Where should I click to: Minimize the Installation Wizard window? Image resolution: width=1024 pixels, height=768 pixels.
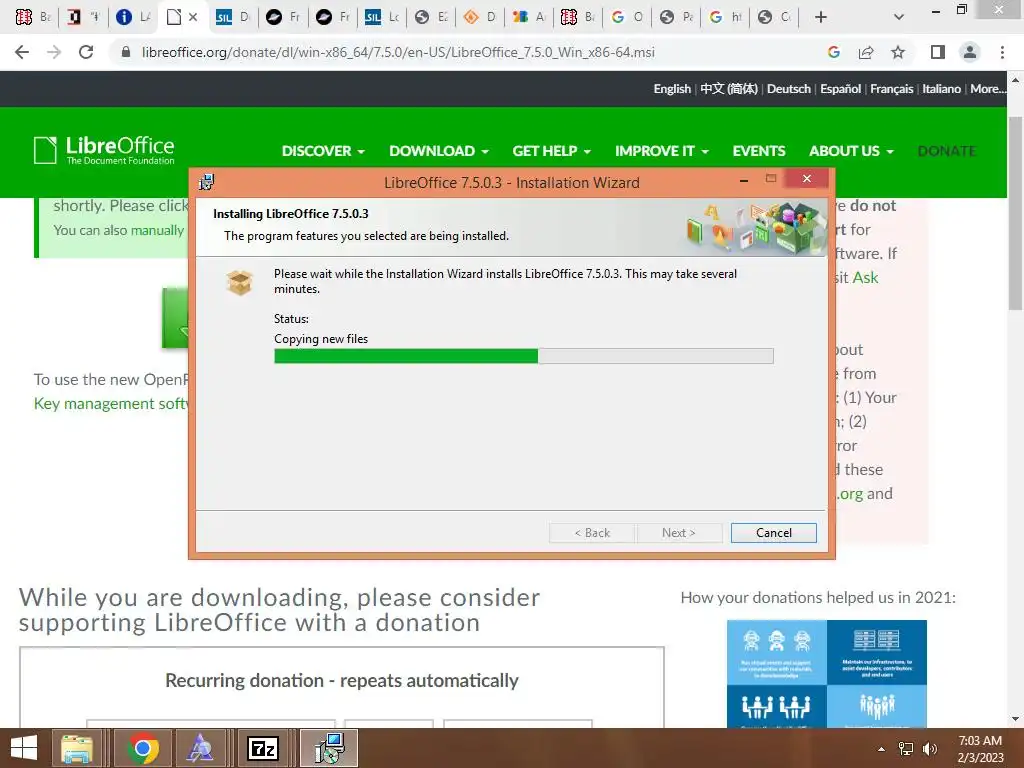tap(744, 179)
